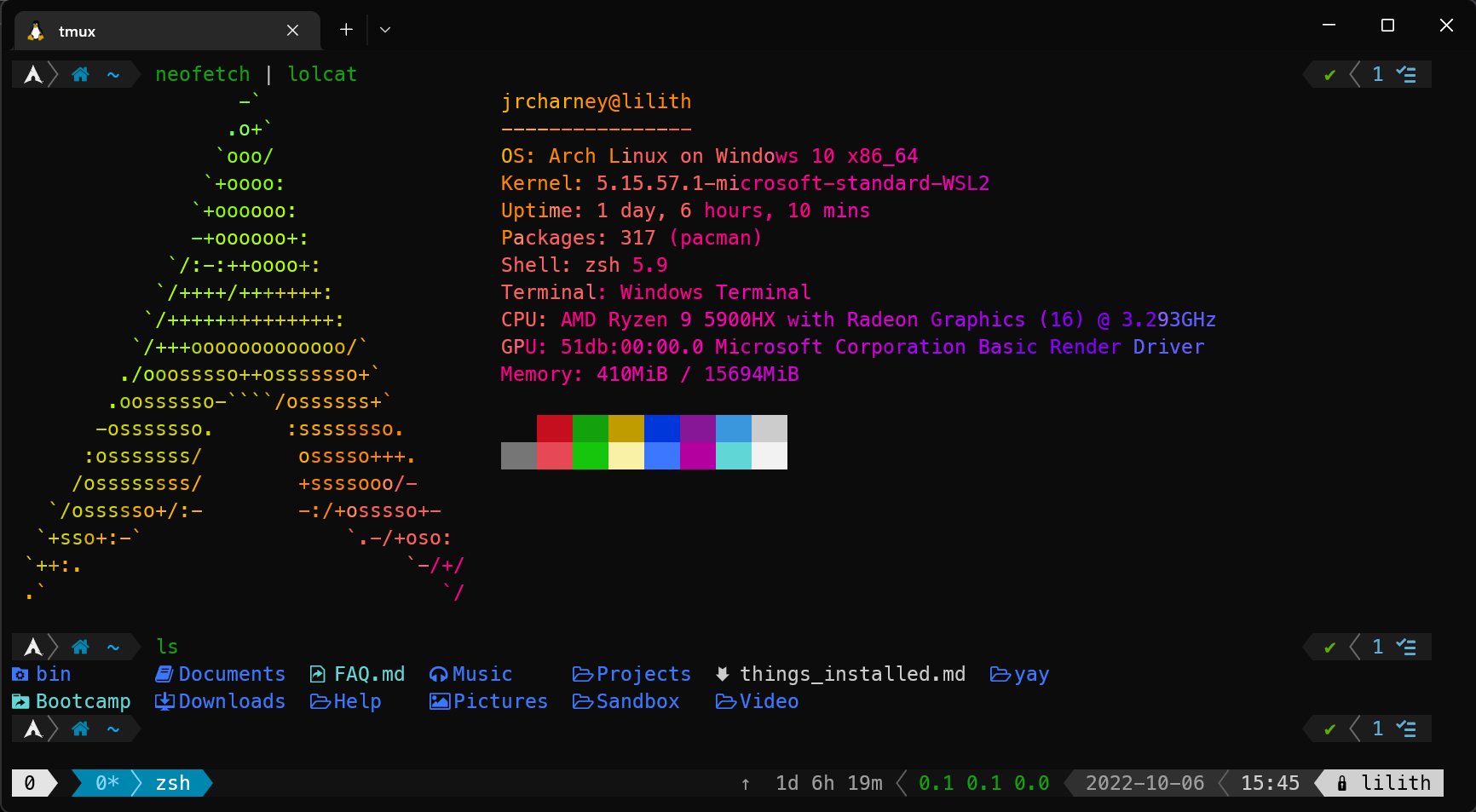Click the Downloads directory name

click(232, 702)
